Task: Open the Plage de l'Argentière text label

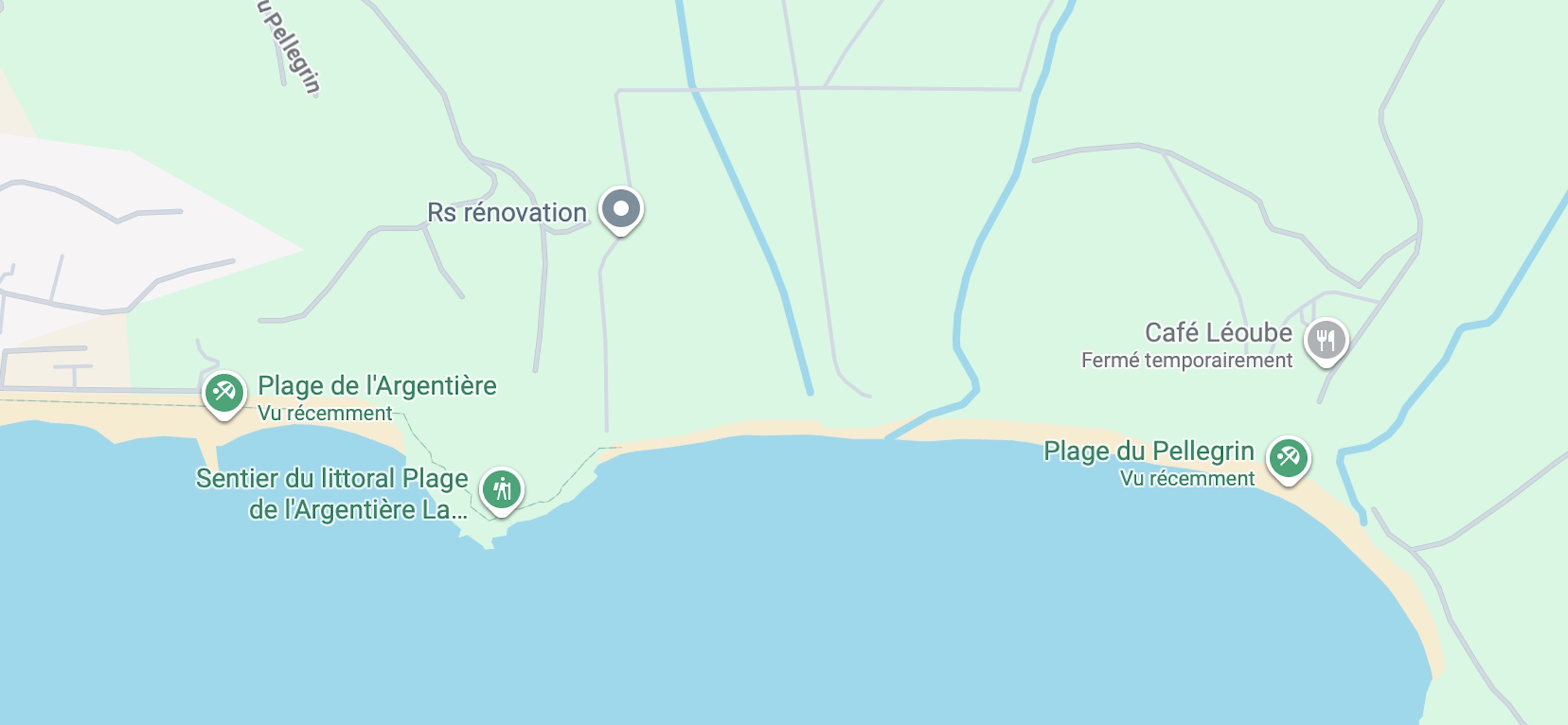Action: [x=377, y=386]
